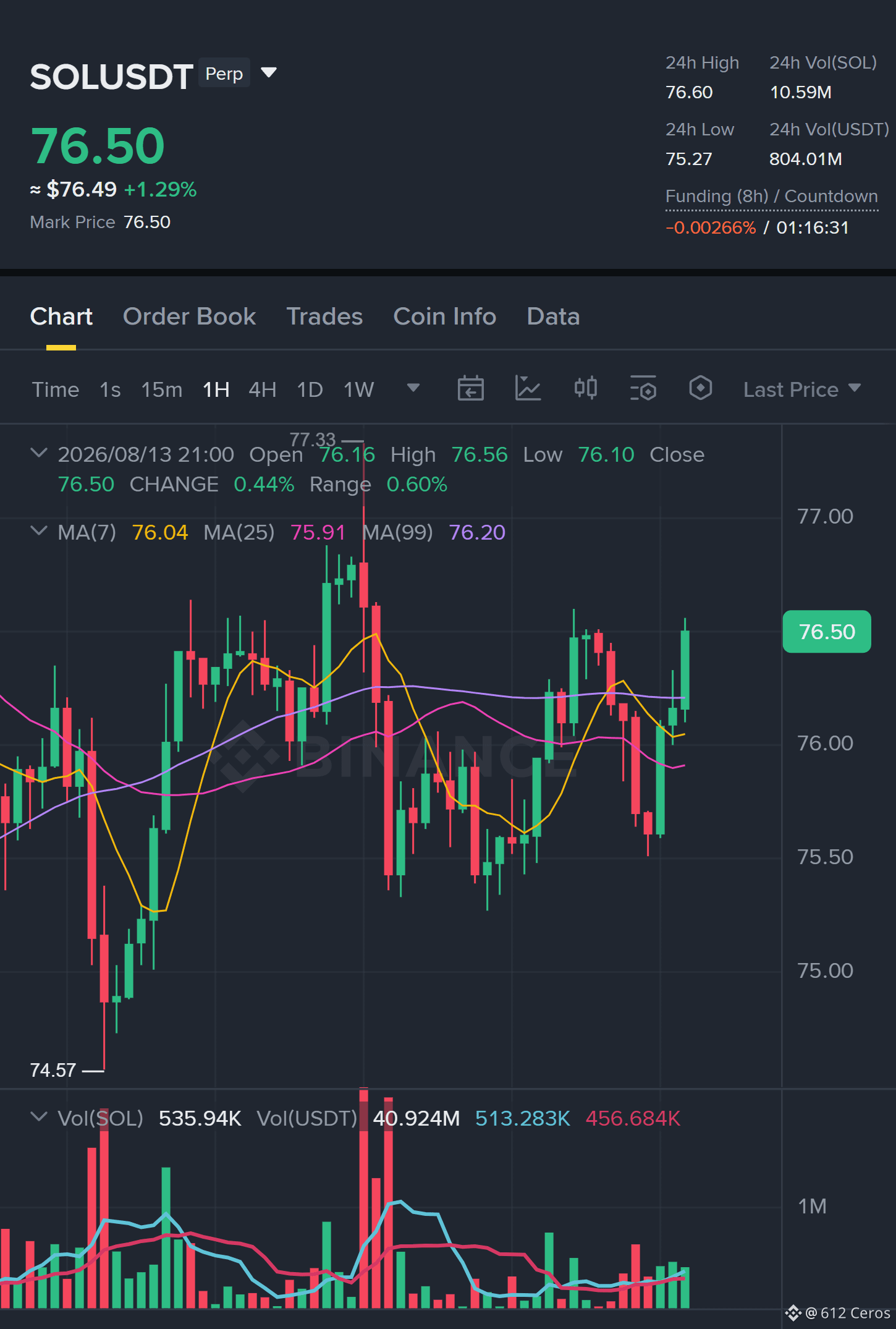Screen dimensions: 896x1329
Task: Select the 1D time interval
Action: coord(310,389)
